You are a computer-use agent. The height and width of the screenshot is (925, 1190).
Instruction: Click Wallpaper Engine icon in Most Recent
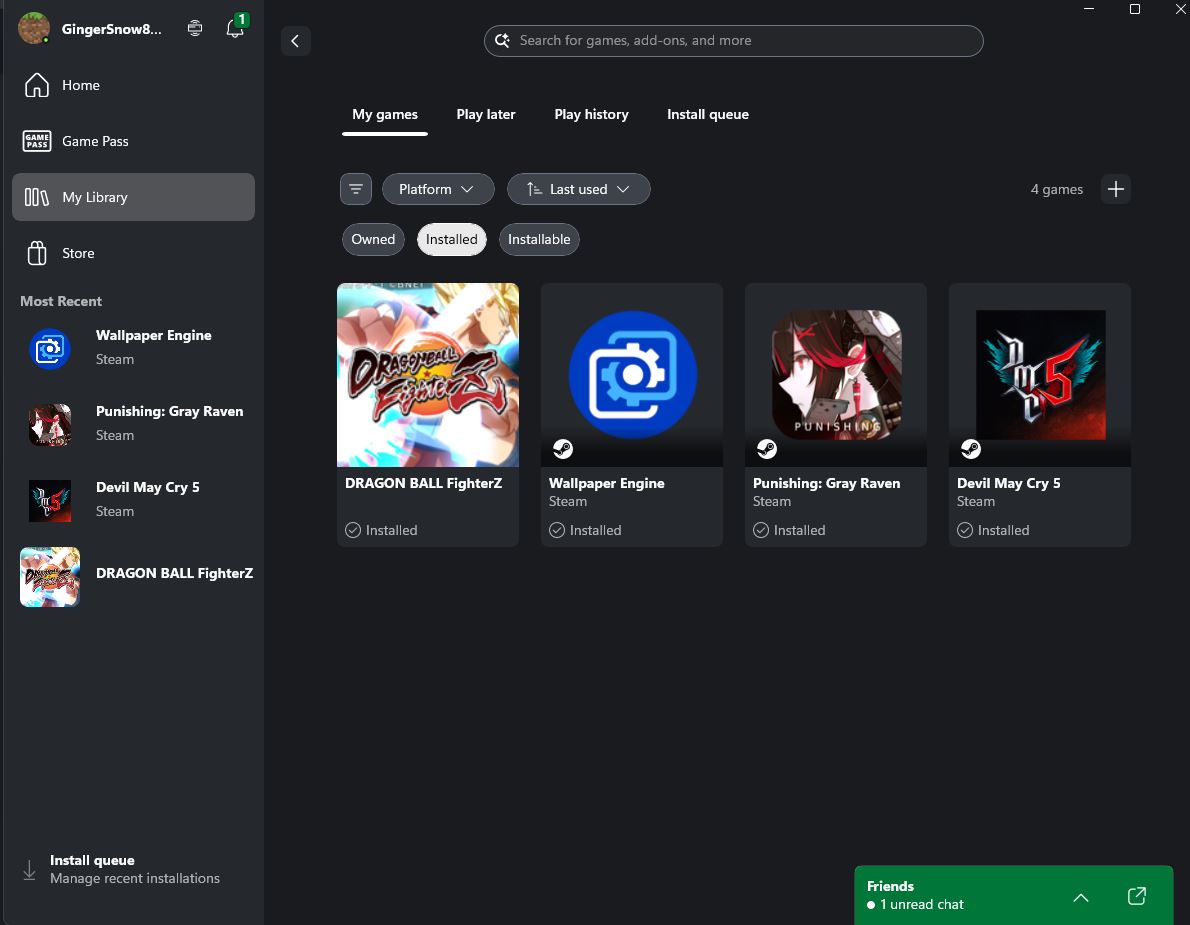(x=50, y=349)
